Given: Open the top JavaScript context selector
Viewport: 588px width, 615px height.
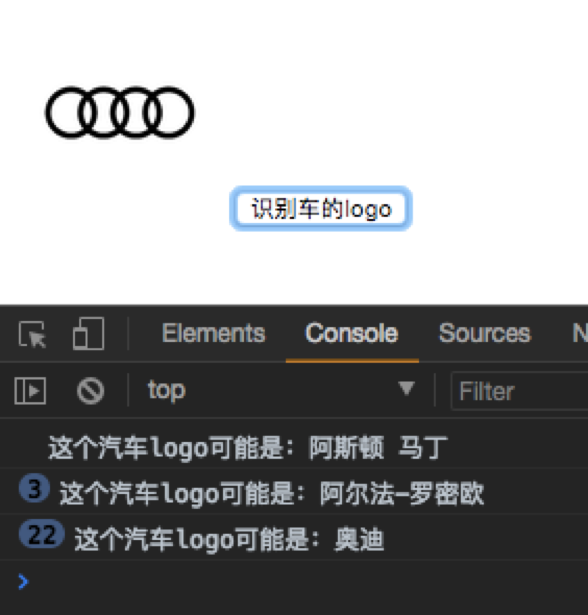Looking at the screenshot, I should pos(281,391).
